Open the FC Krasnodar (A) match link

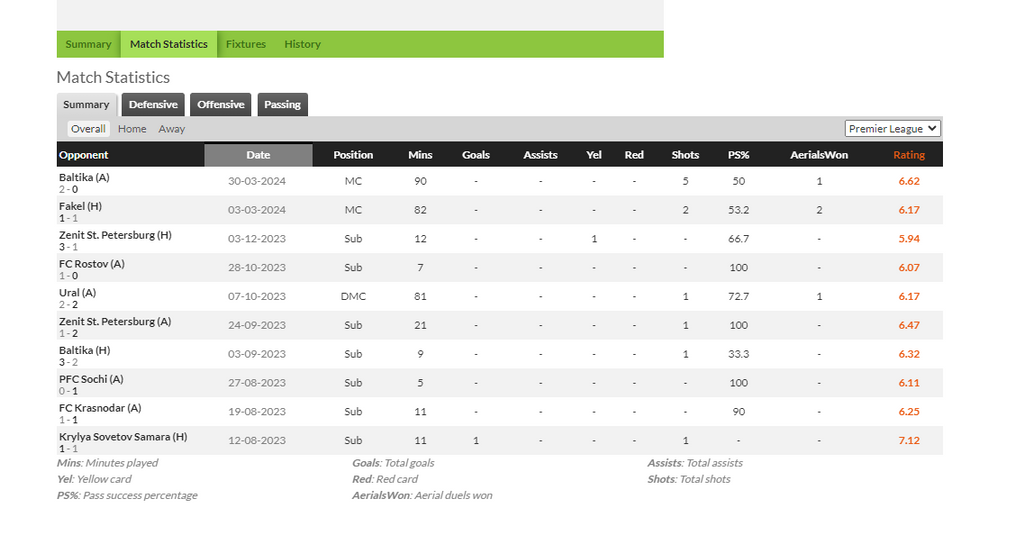point(100,408)
